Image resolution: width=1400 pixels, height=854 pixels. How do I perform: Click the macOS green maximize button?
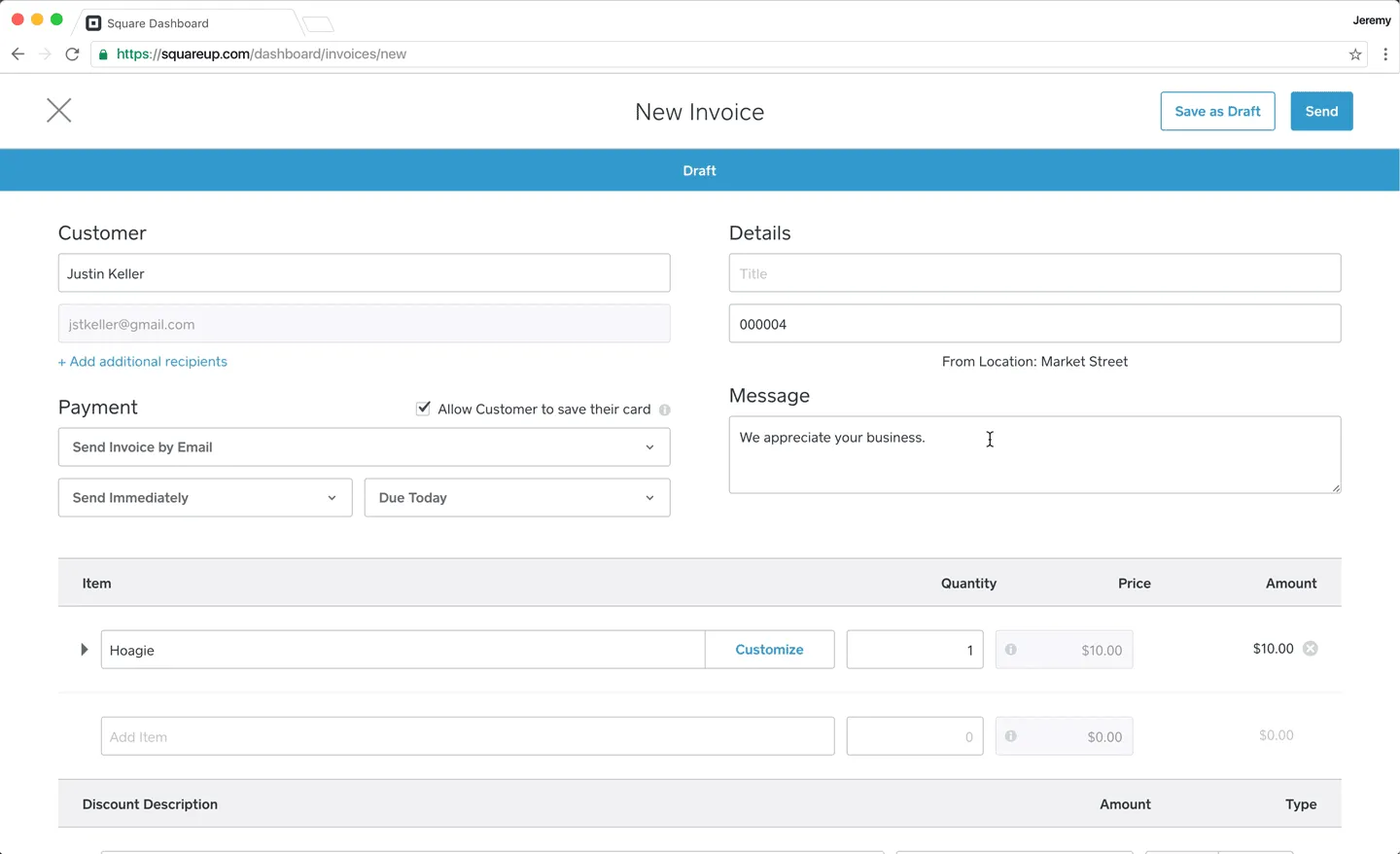pyautogui.click(x=56, y=19)
